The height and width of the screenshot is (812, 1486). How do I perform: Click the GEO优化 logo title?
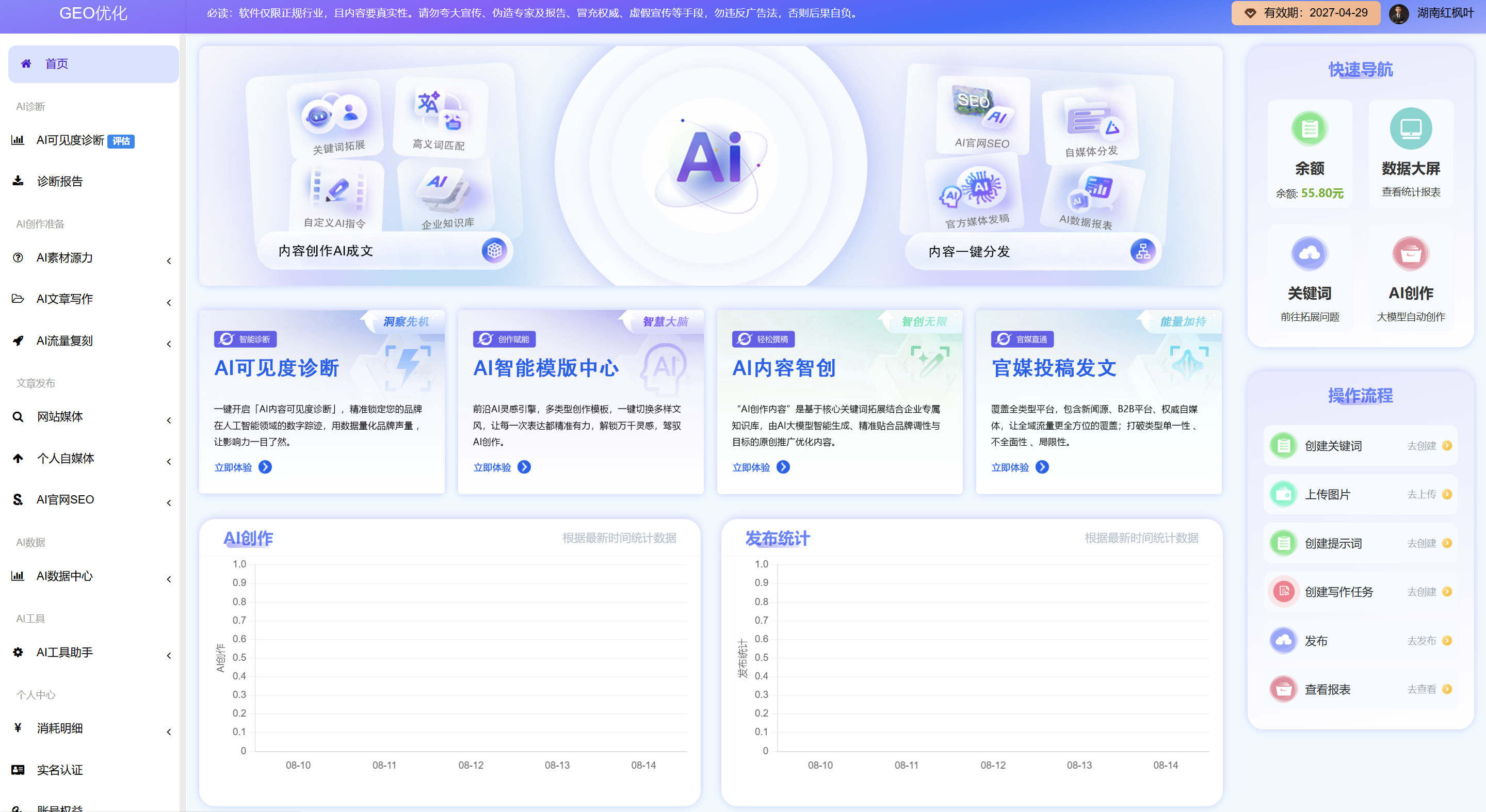(x=93, y=13)
